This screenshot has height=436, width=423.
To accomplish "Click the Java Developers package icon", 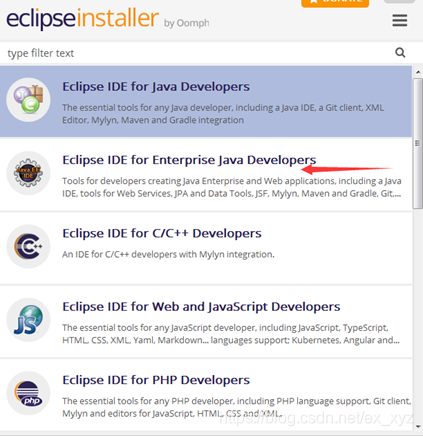I will (28, 100).
